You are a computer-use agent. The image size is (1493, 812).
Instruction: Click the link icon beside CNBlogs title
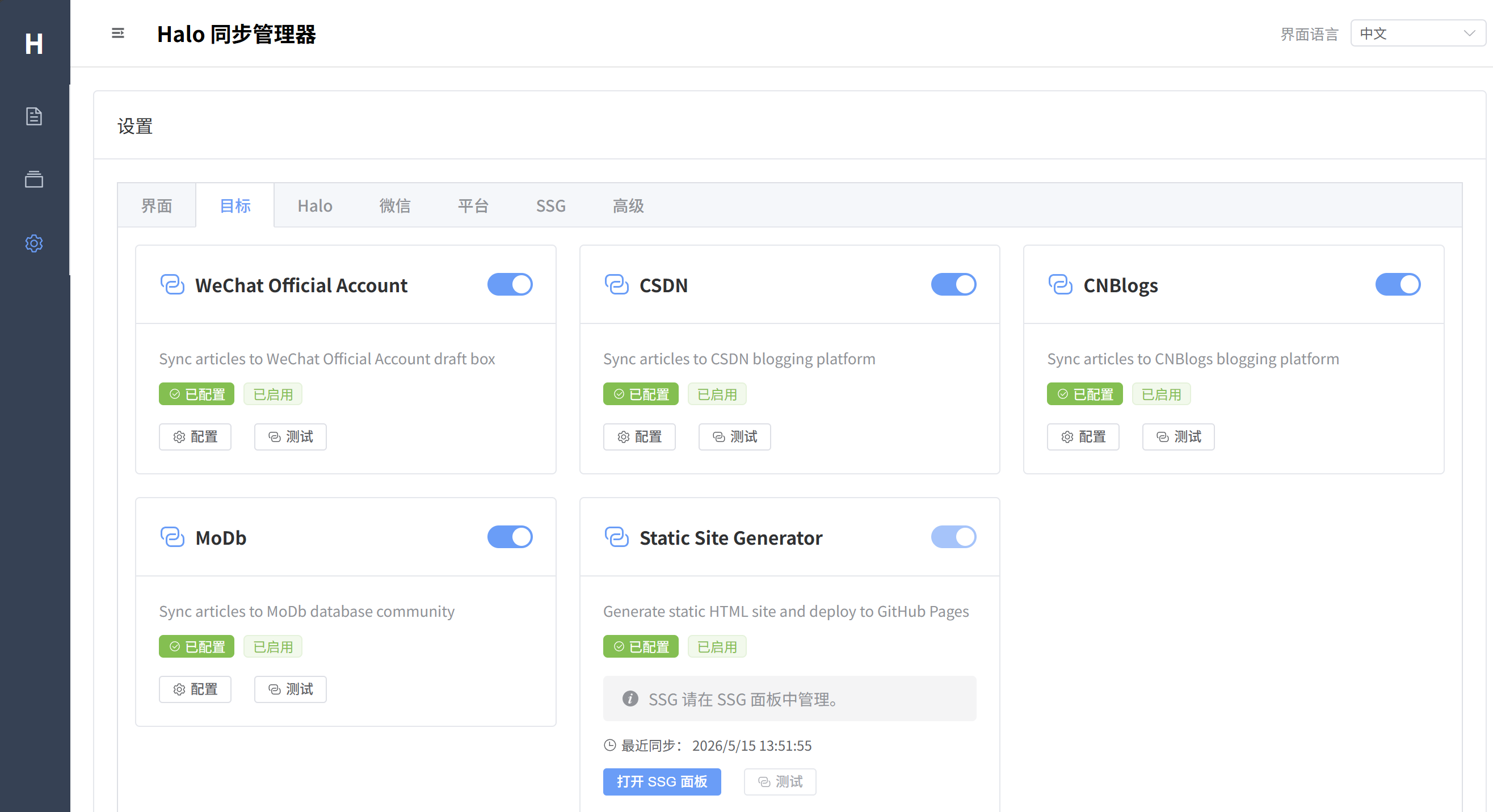pos(1060,285)
